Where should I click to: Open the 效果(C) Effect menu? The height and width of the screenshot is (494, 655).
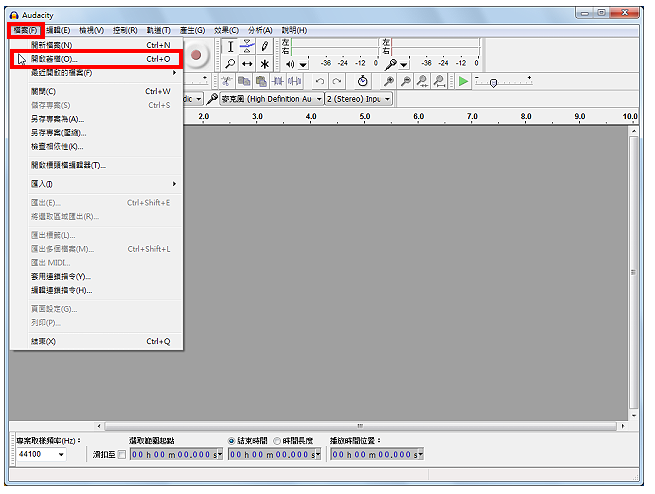226,30
